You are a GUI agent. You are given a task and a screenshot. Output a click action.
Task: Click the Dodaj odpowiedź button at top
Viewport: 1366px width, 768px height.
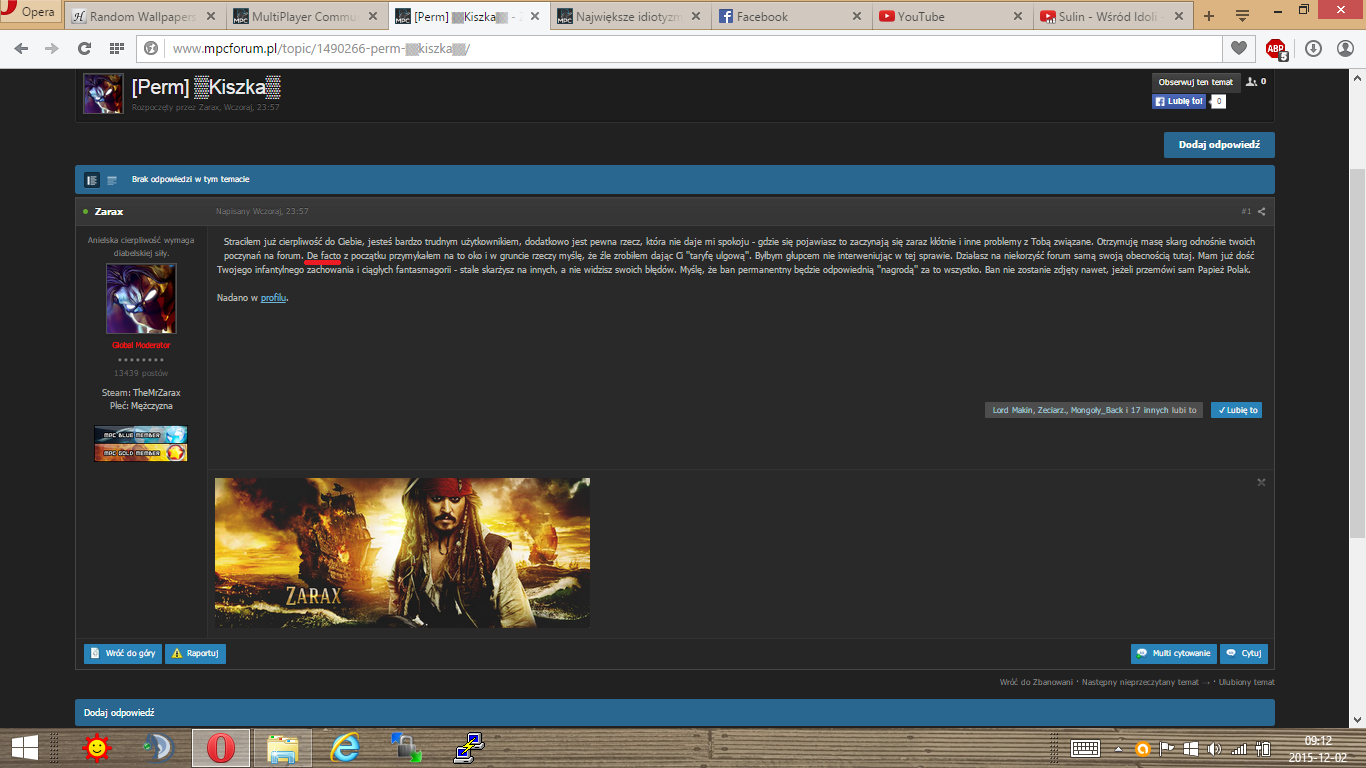1219,145
